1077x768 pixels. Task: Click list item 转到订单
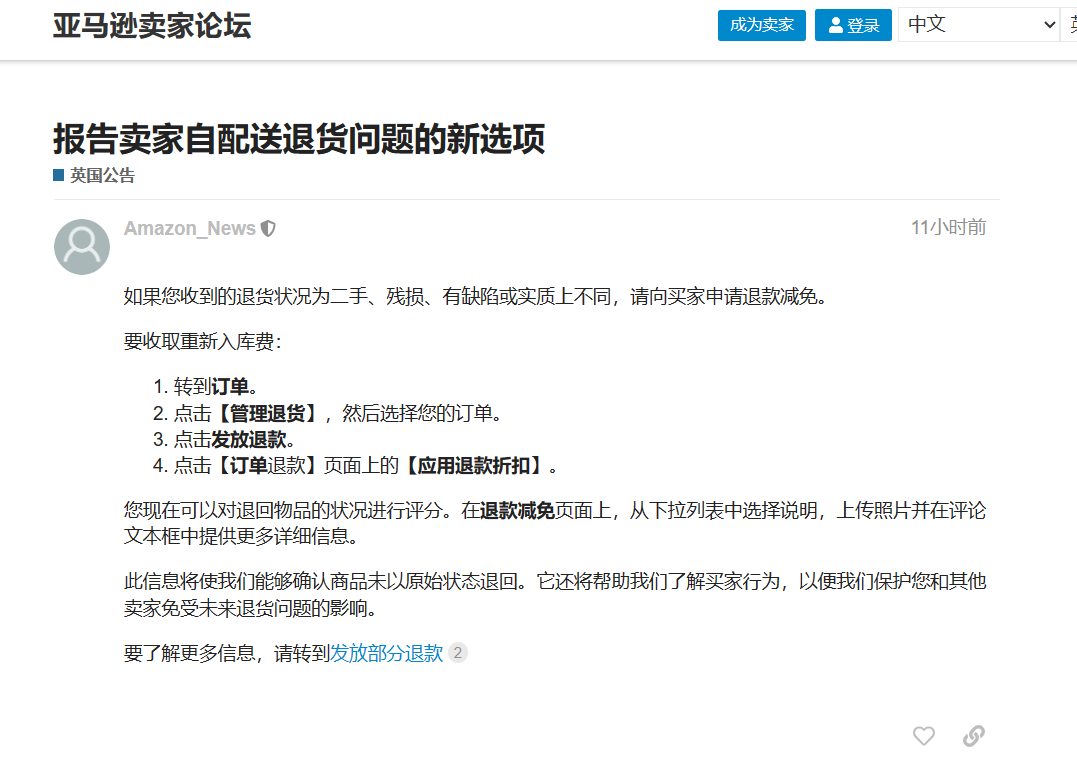pyautogui.click(x=216, y=386)
